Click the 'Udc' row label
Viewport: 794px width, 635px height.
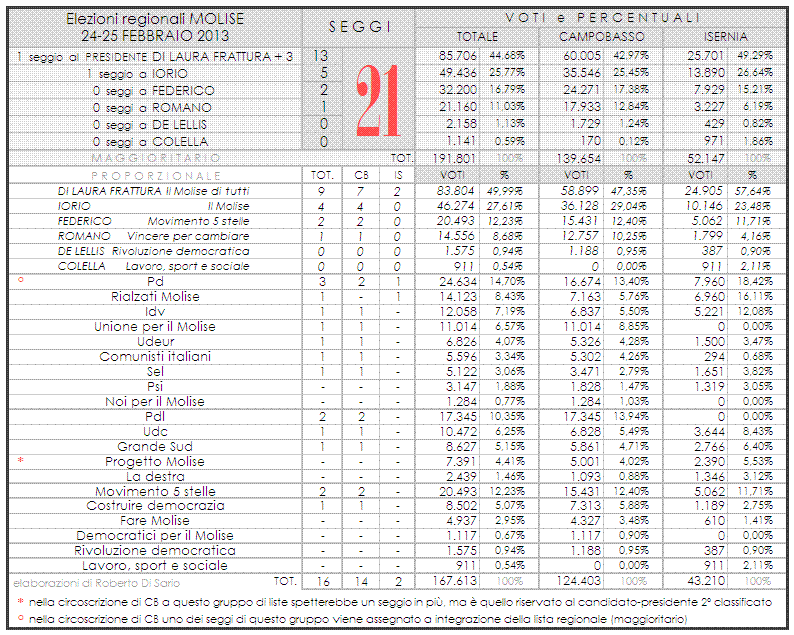[x=155, y=432]
